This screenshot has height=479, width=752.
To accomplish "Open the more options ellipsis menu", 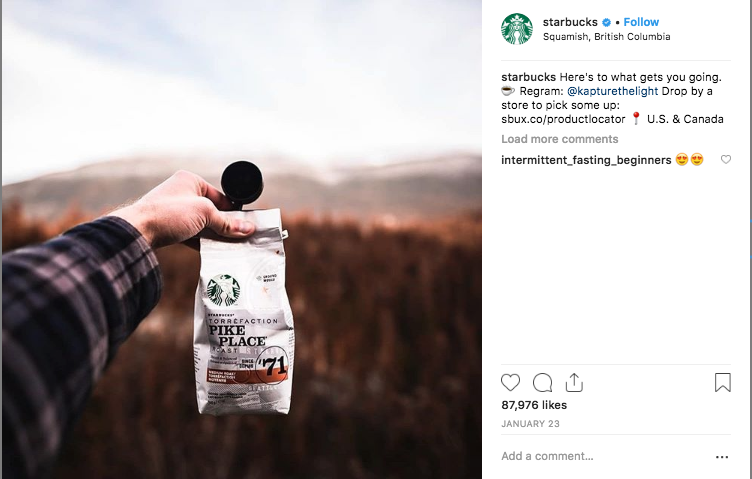I will coord(722,457).
